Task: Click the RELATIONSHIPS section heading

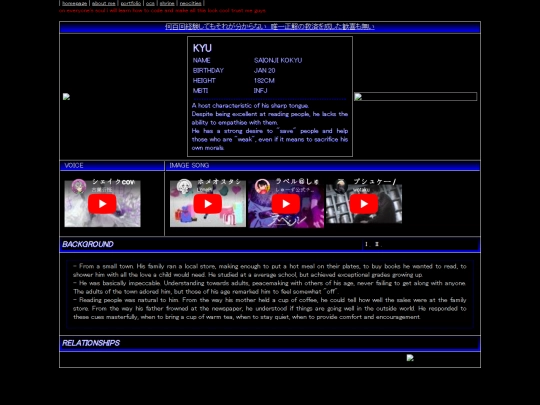Action: tap(91, 343)
